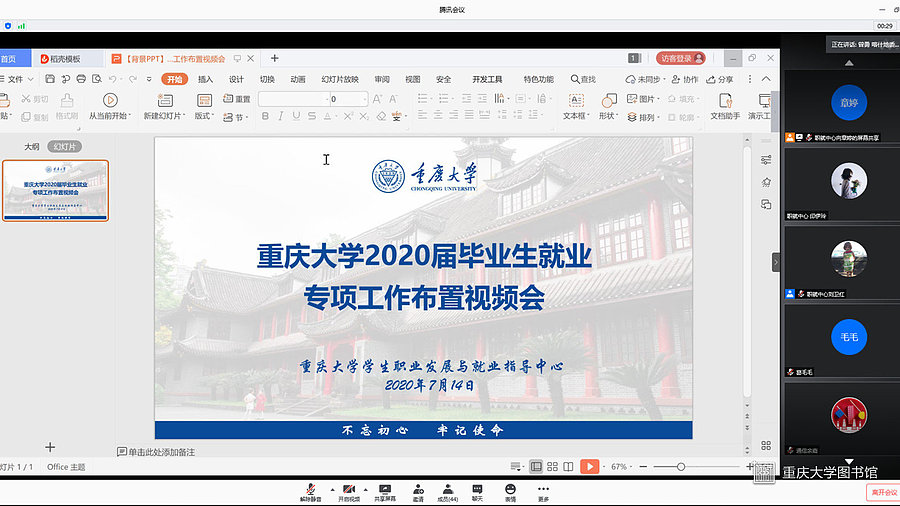Click the orange play slideshow button
This screenshot has width=900, height=506.
point(589,466)
